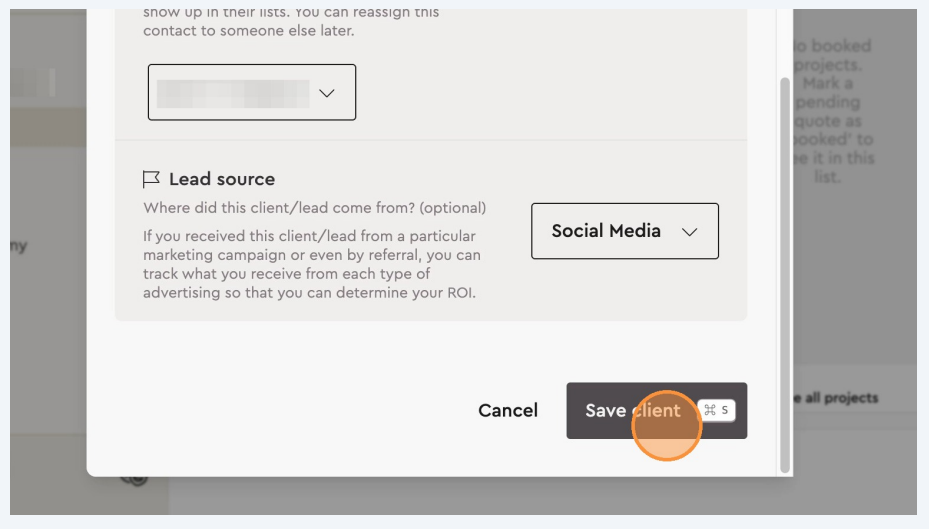929x529 pixels.
Task: Open the blurred assigned user dropdown
Action: pyautogui.click(x=251, y=93)
